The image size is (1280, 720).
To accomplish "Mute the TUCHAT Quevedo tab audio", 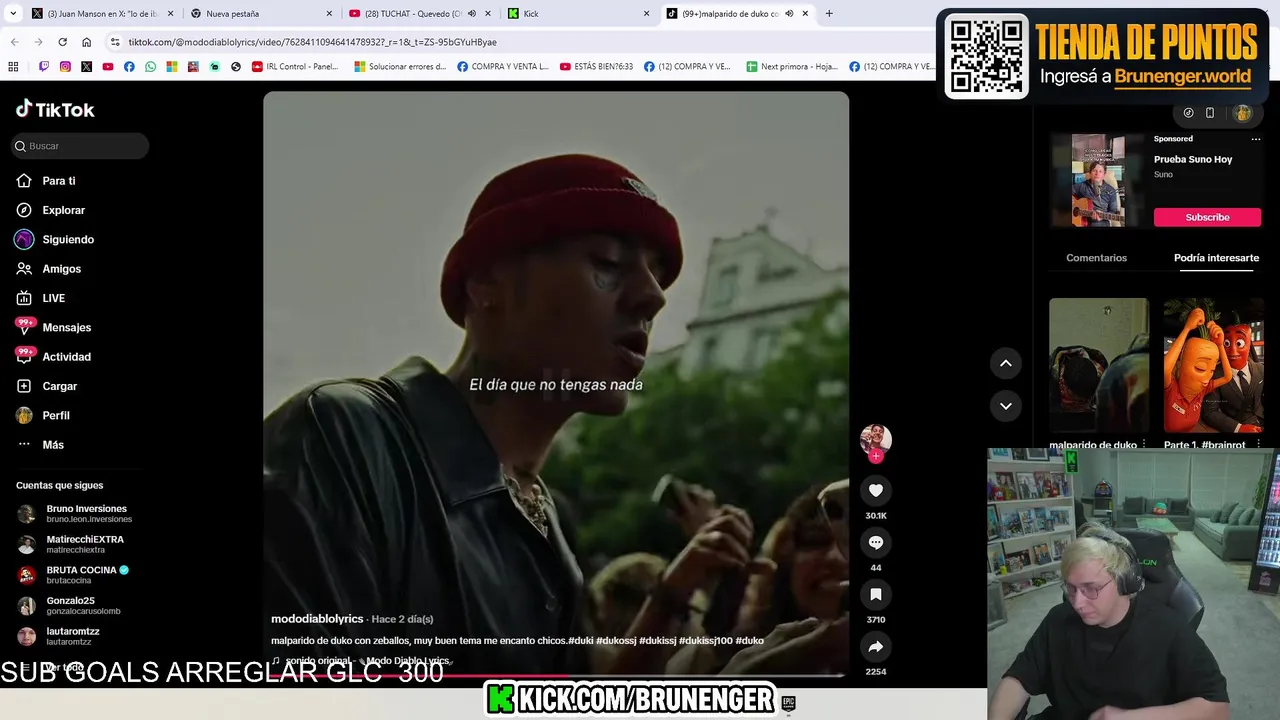I will [x=472, y=14].
